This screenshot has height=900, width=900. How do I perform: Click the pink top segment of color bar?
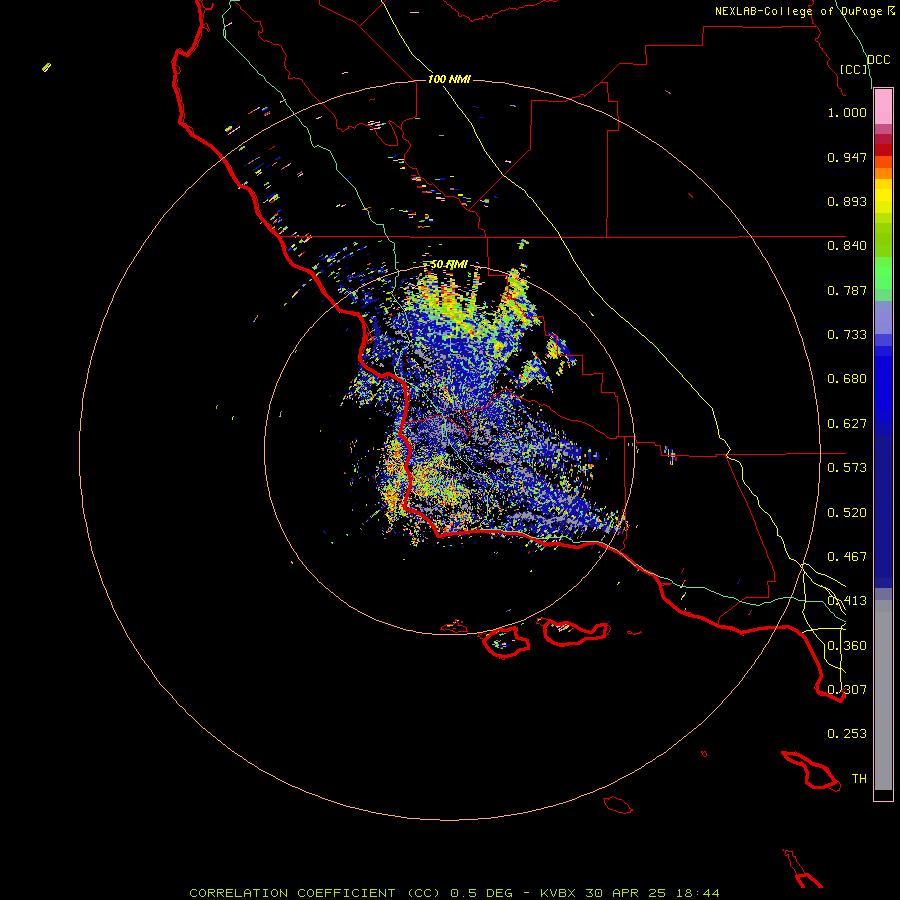click(883, 107)
